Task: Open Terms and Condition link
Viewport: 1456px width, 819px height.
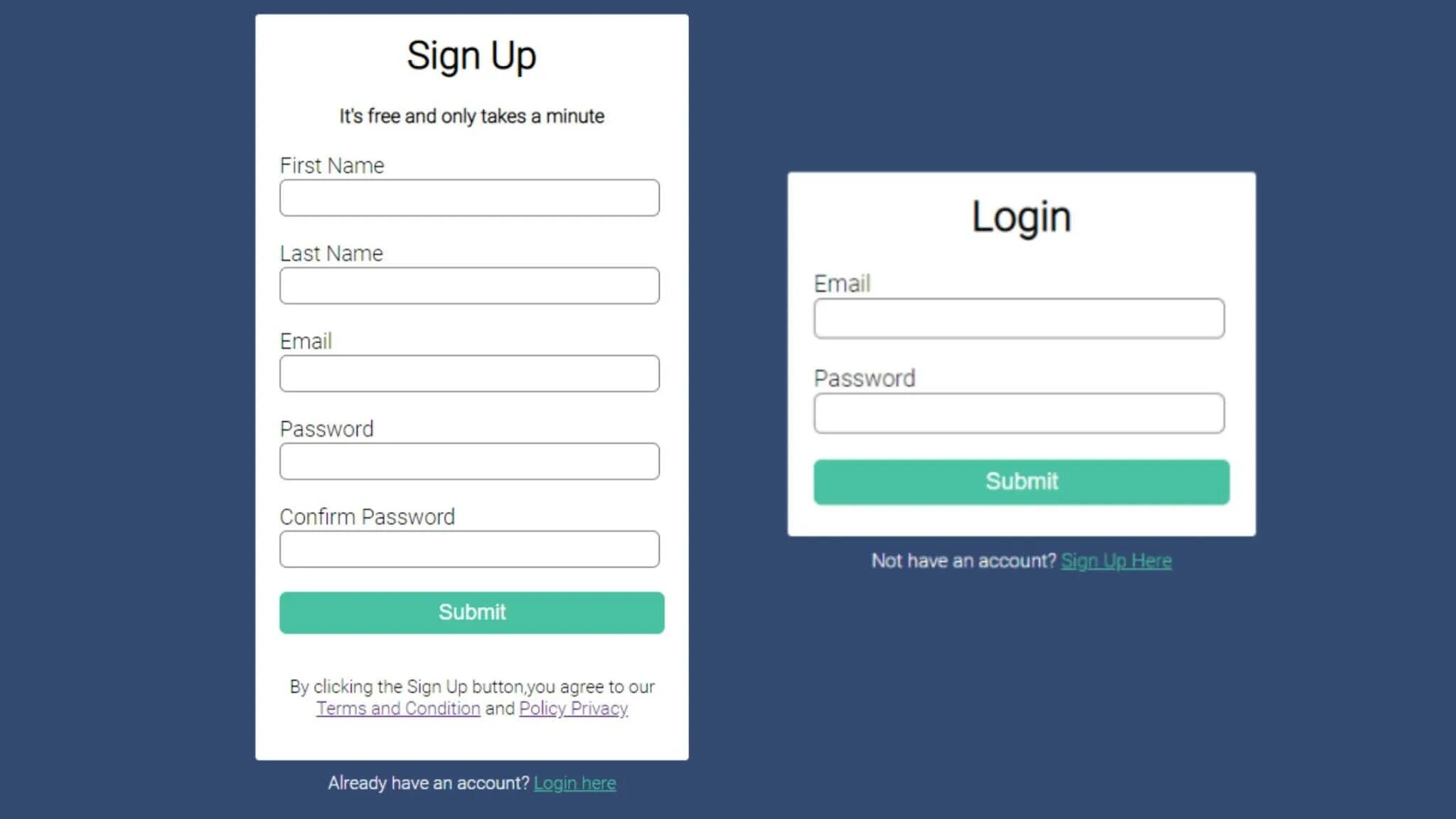Action: click(x=398, y=708)
